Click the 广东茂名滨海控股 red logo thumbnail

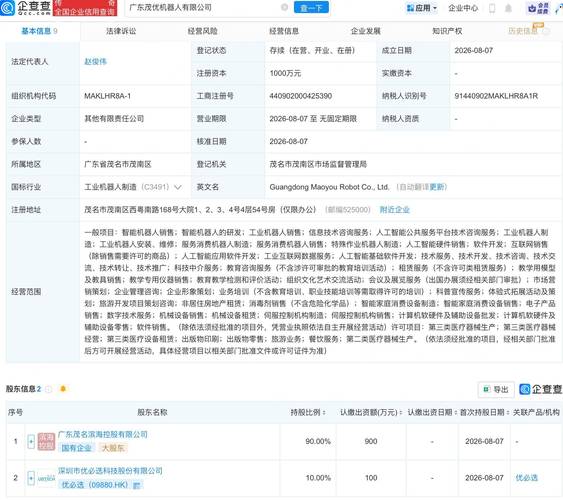click(46, 441)
